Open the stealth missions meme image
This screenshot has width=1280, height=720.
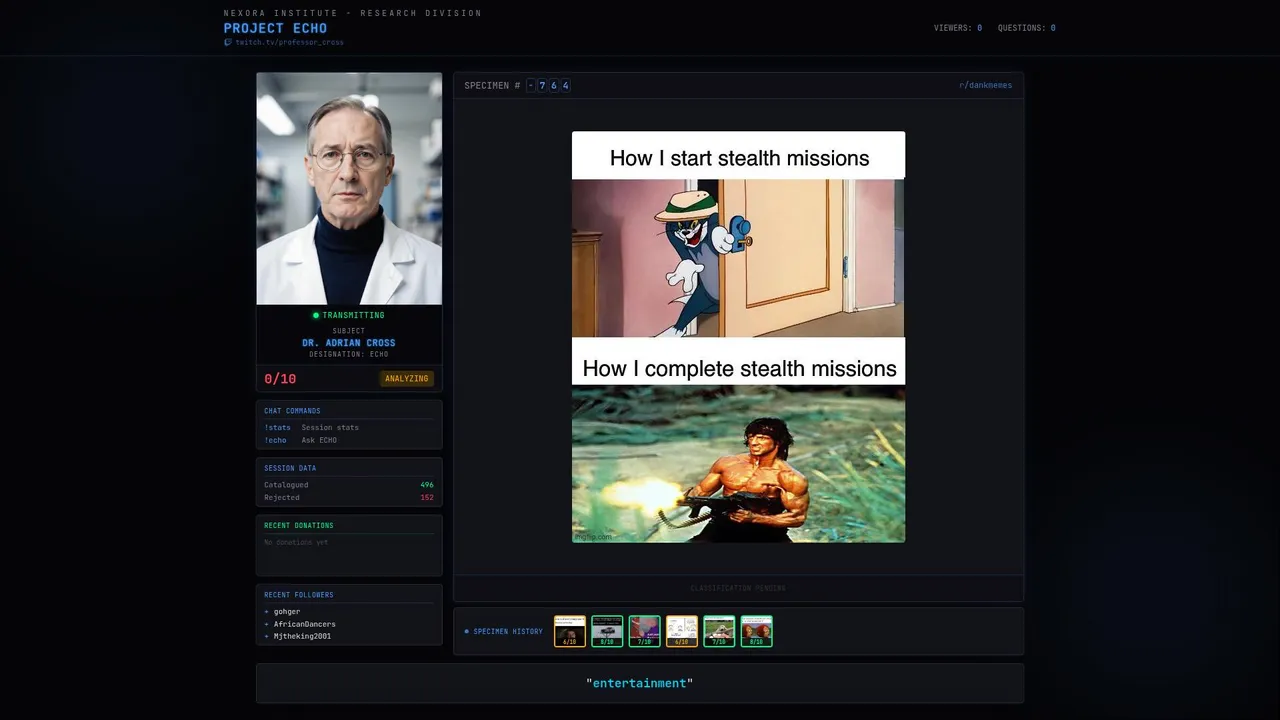(x=738, y=337)
